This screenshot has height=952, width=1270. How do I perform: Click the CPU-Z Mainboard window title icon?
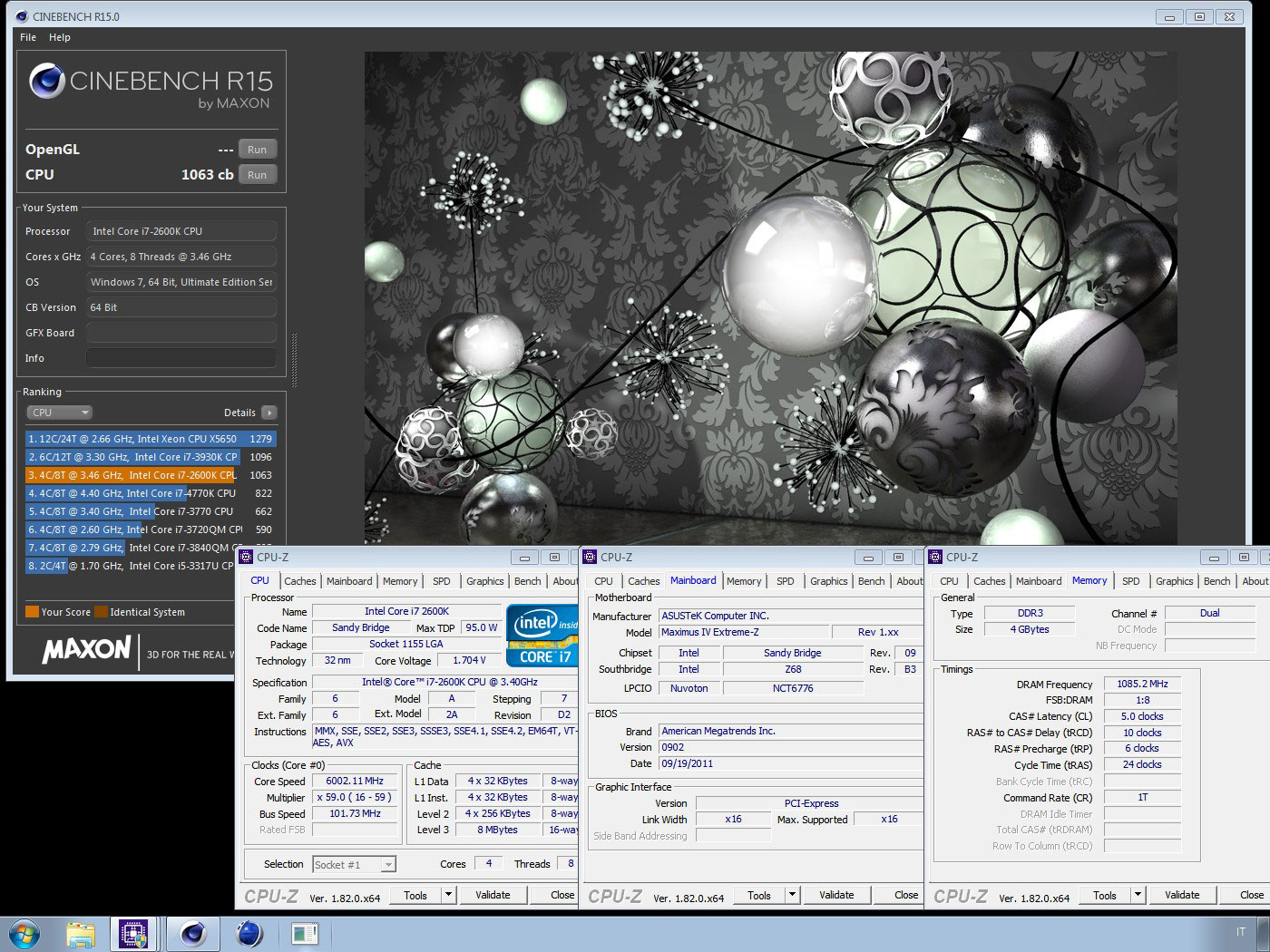tap(591, 558)
